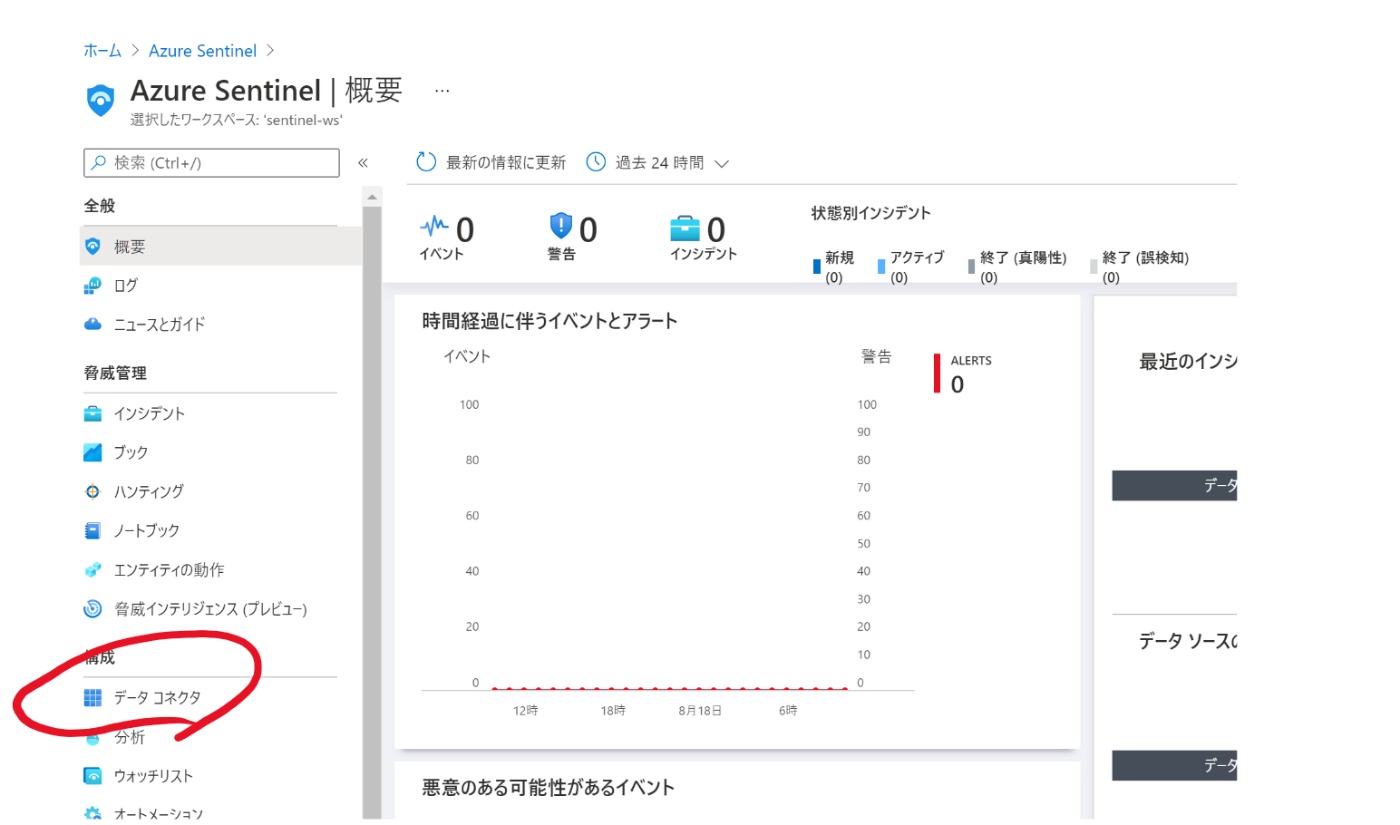Viewport: 1400px width, 825px height.
Task: Click the sidebar scrollbar up arrow
Action: pyautogui.click(x=372, y=197)
